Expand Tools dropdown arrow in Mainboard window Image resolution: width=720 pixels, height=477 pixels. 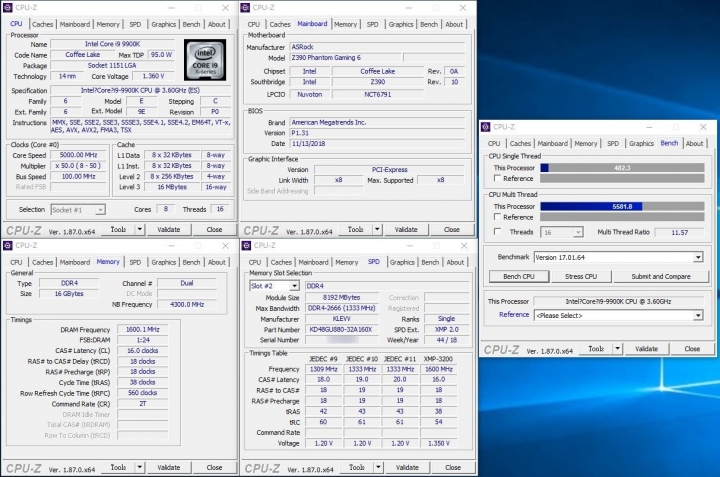tap(377, 229)
